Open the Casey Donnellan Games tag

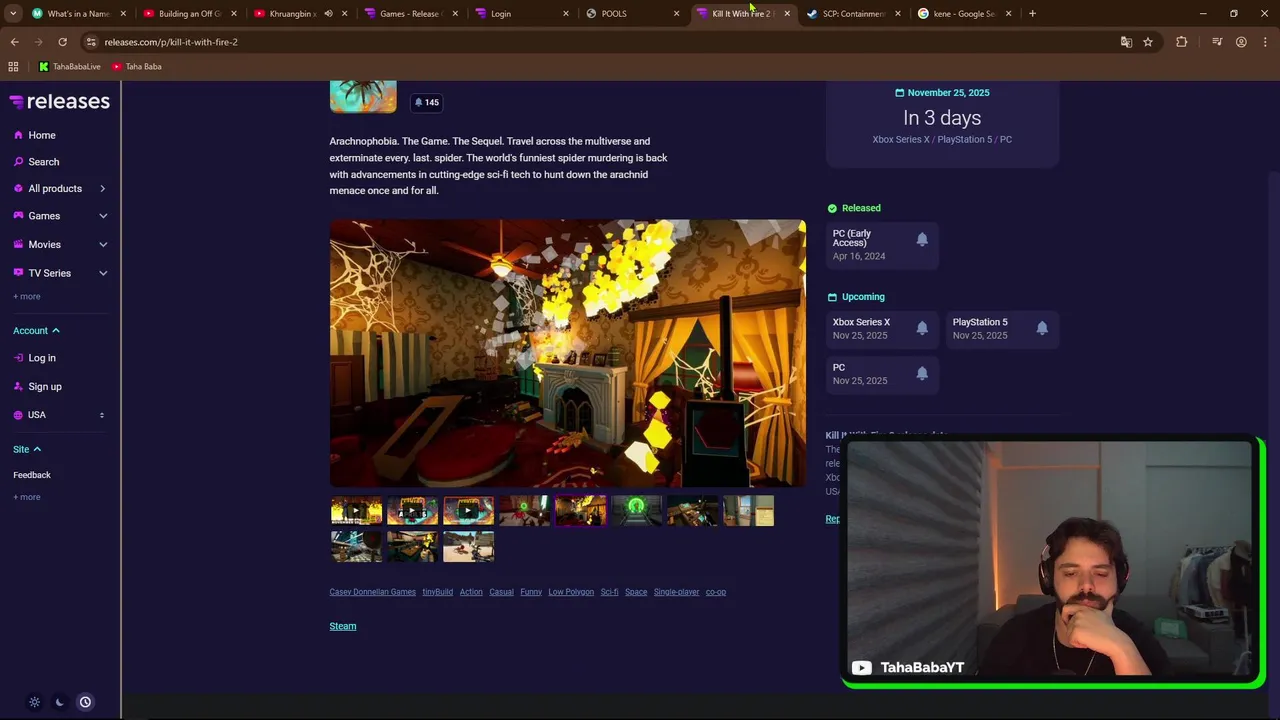coord(372,592)
